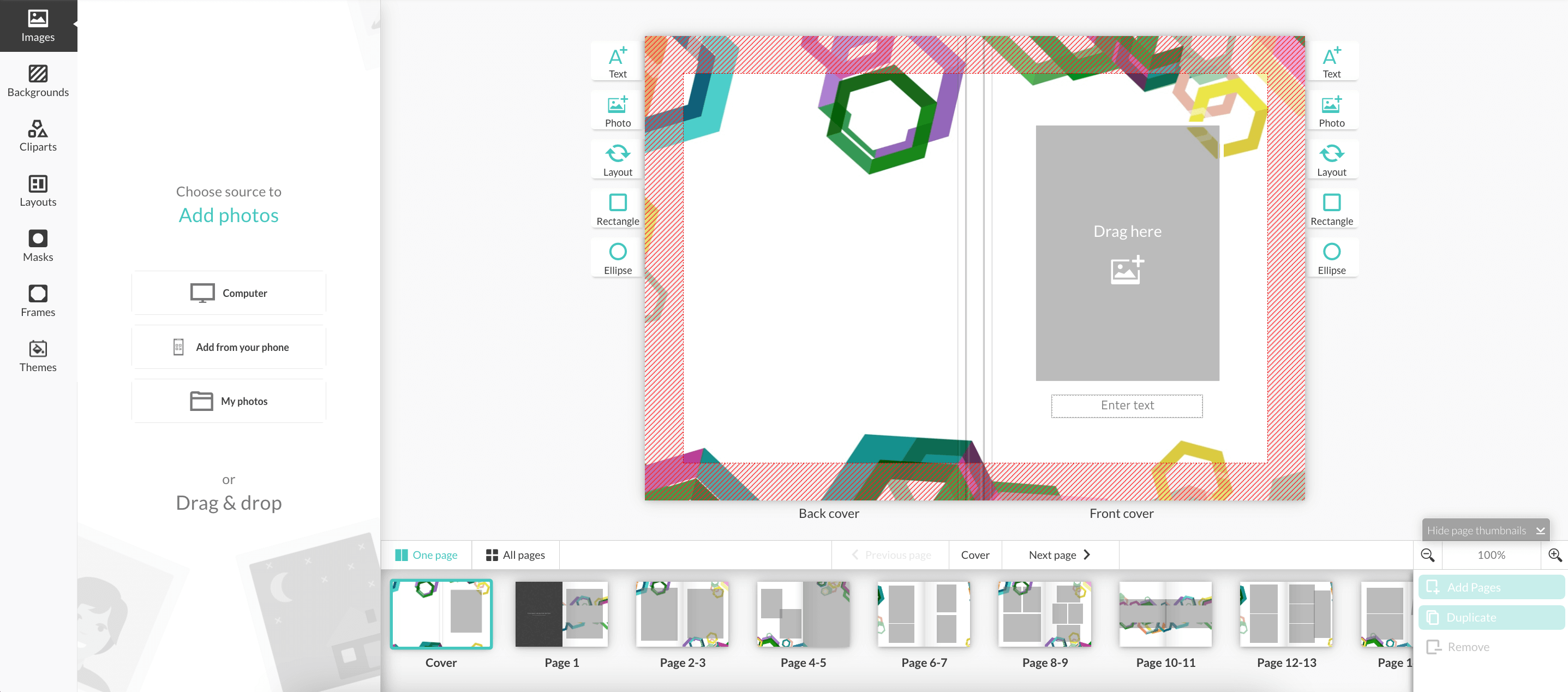Switch to All pages view
Image resolution: width=1568 pixels, height=692 pixels.
515,554
